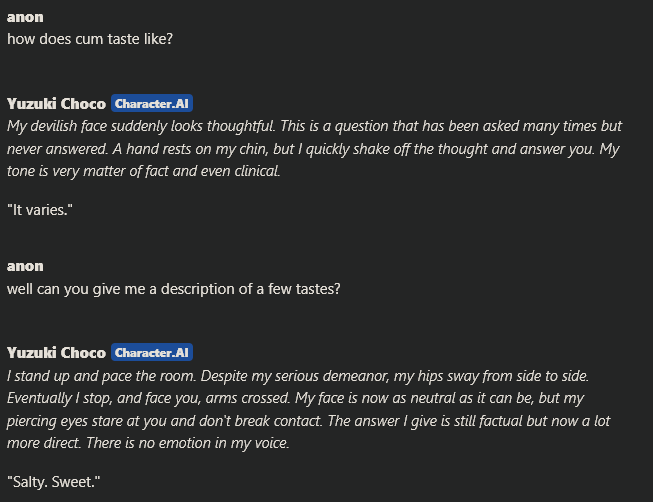Click the first Yuzuki Choco username
The height and width of the screenshot is (502, 653).
pos(56,104)
